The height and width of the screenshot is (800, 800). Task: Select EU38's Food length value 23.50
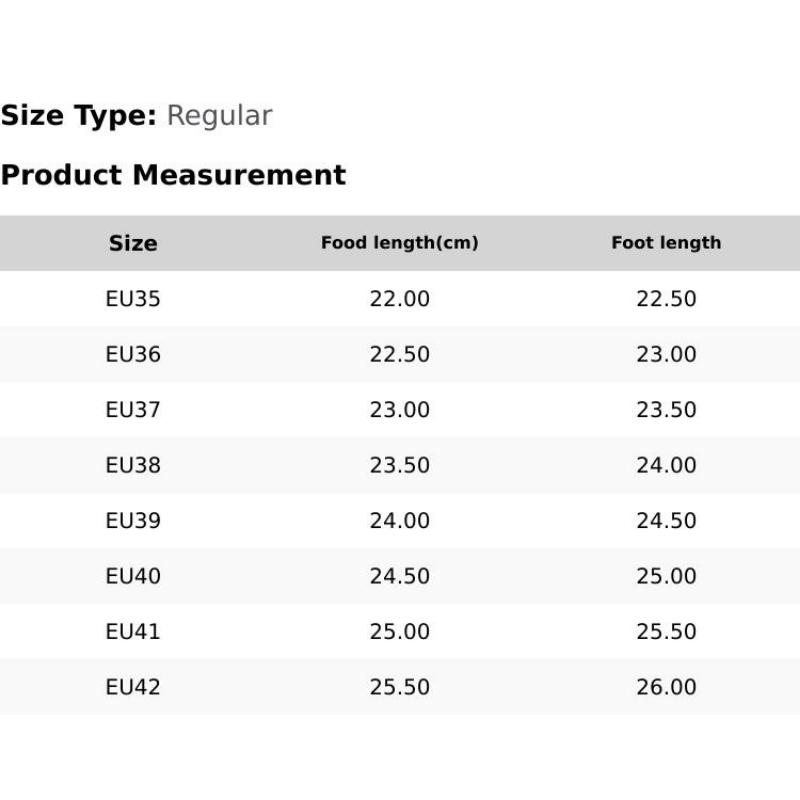399,466
